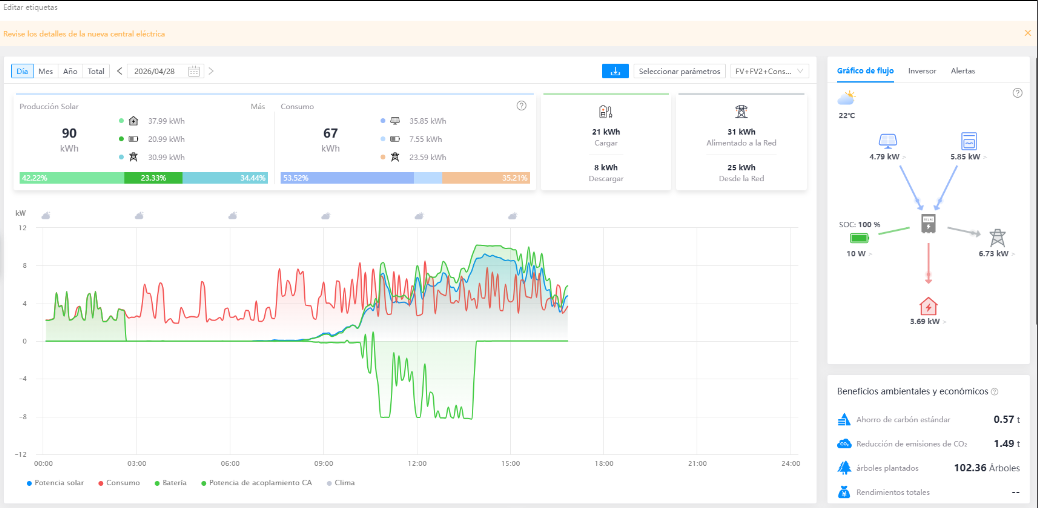Click Más in Producción Solar card
Image resolution: width=1038 pixels, height=508 pixels.
click(257, 106)
